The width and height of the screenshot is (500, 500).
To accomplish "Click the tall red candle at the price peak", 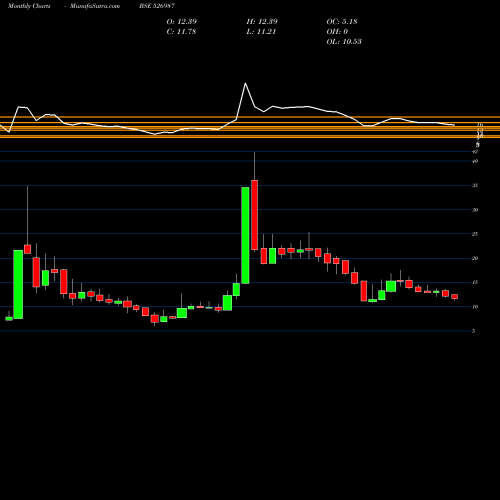I will pos(255,215).
